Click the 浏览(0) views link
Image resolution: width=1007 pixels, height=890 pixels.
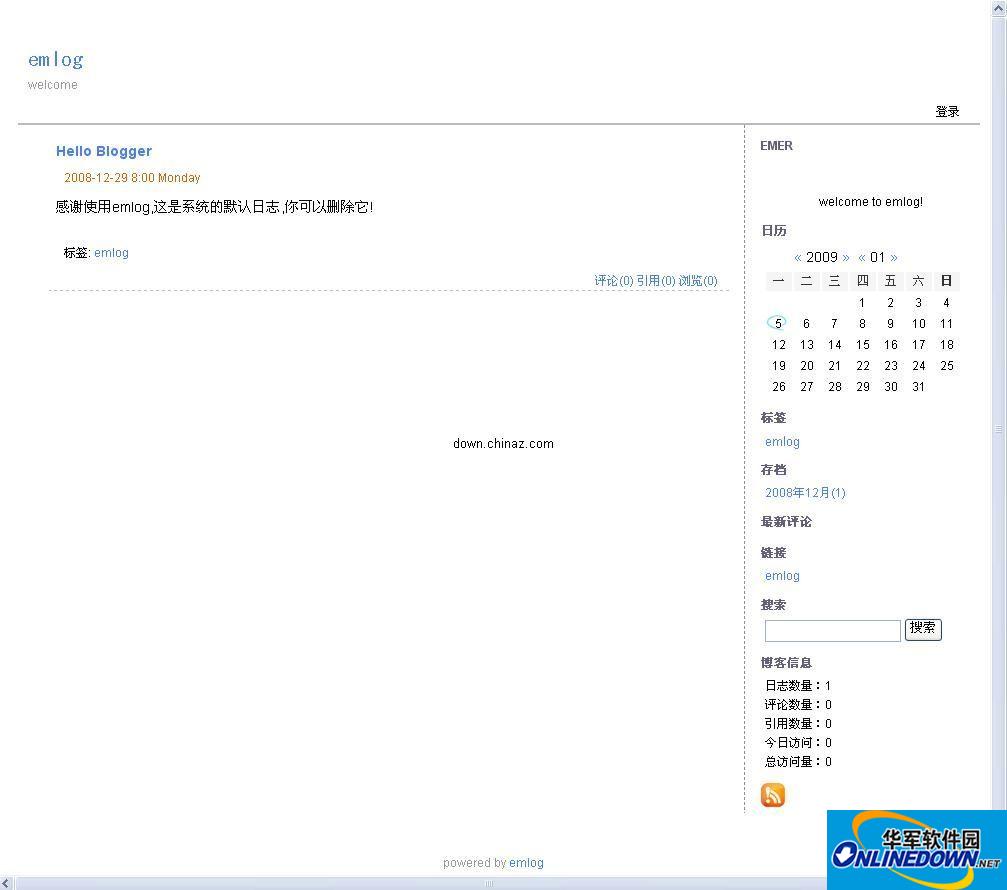(x=697, y=281)
